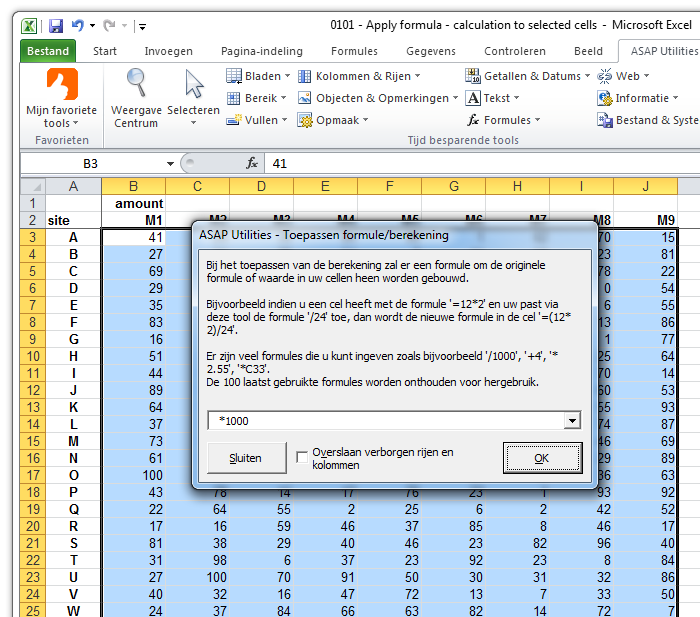Switch to the Beeld tab

[x=588, y=51]
